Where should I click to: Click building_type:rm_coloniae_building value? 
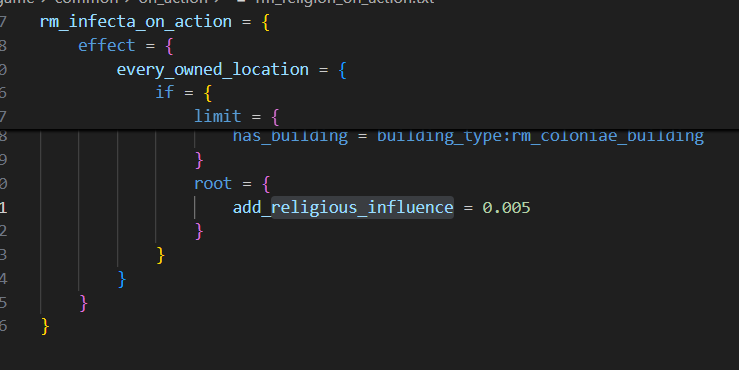point(540,136)
